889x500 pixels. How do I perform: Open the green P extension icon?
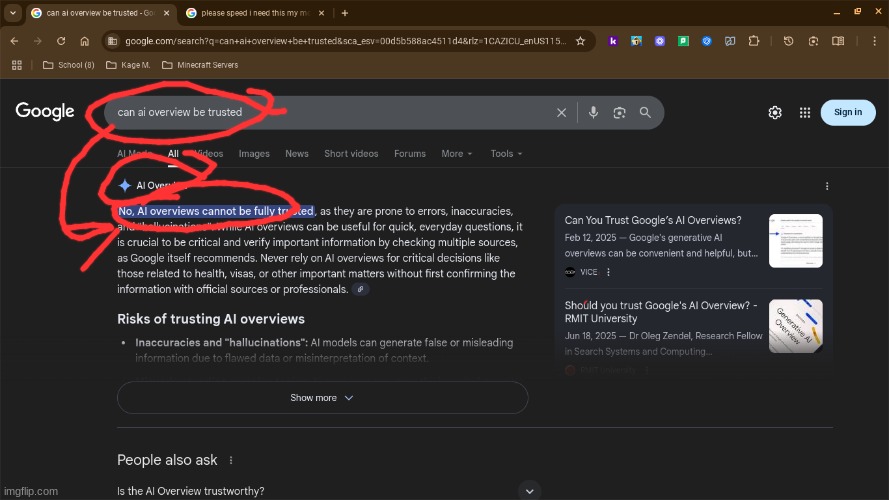(683, 41)
